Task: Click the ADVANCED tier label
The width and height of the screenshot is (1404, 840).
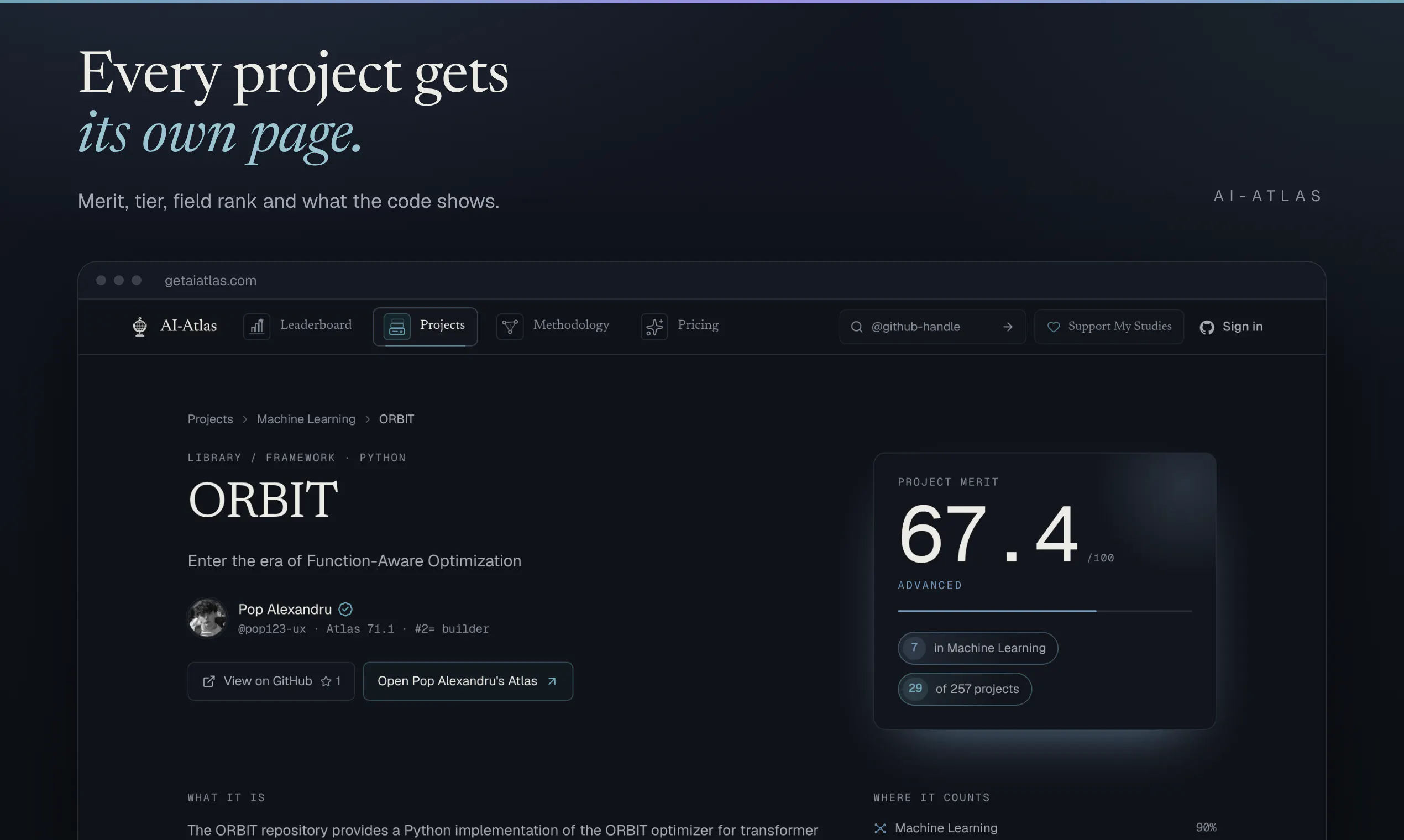Action: [930, 585]
